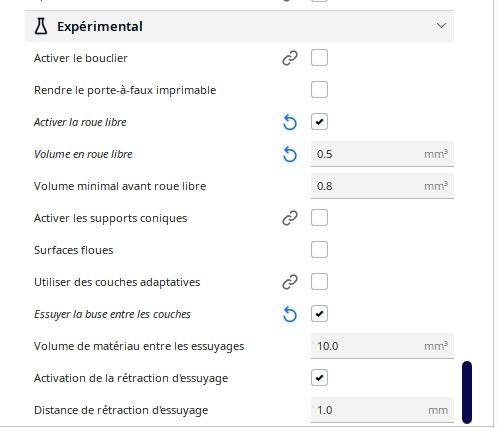Reset Essuyer la buse entre les couches

coord(290,314)
